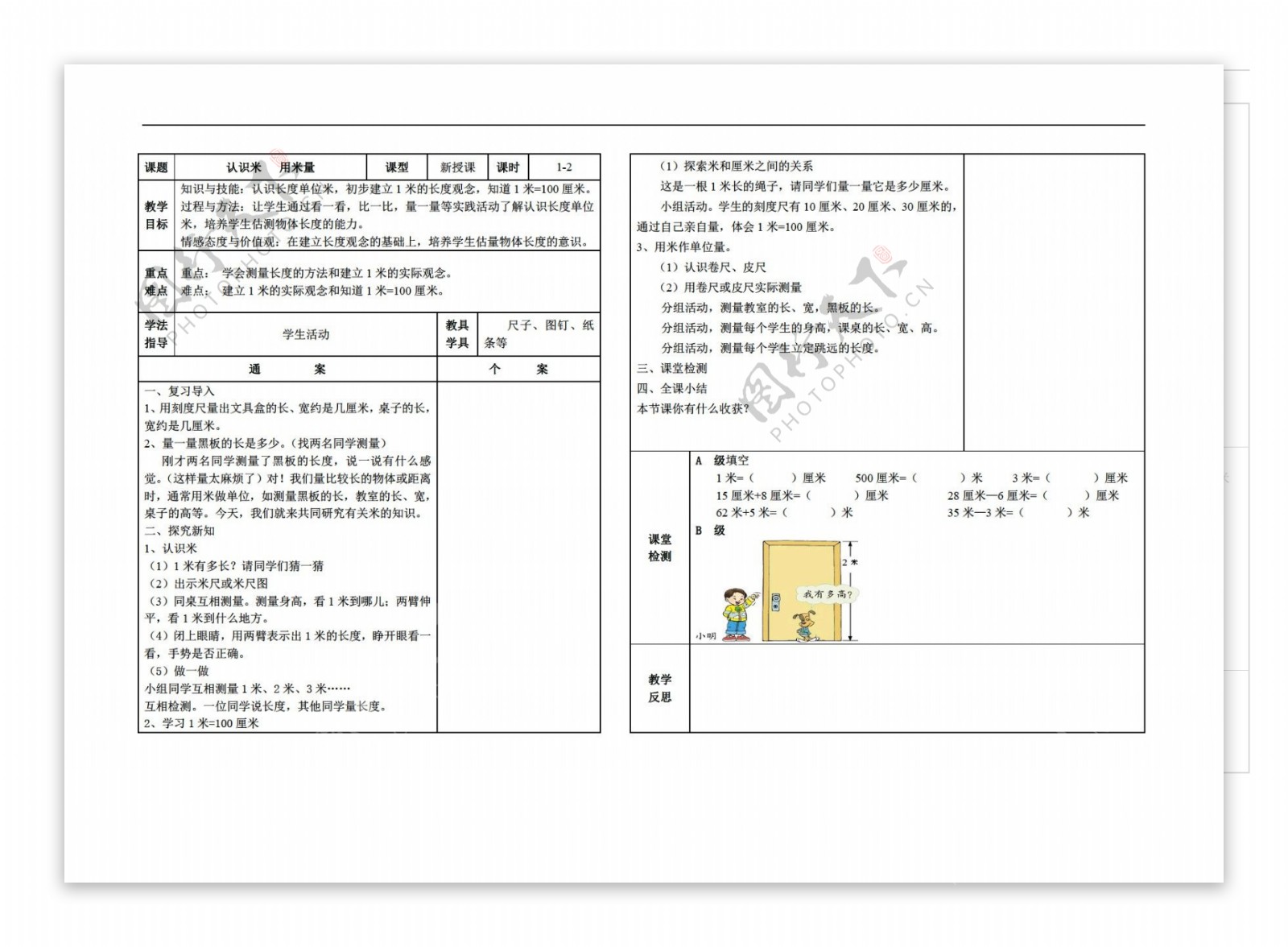The image size is (1288, 947).
Task: Click the blank in '1米=（ ）厘米'
Action: (772, 478)
